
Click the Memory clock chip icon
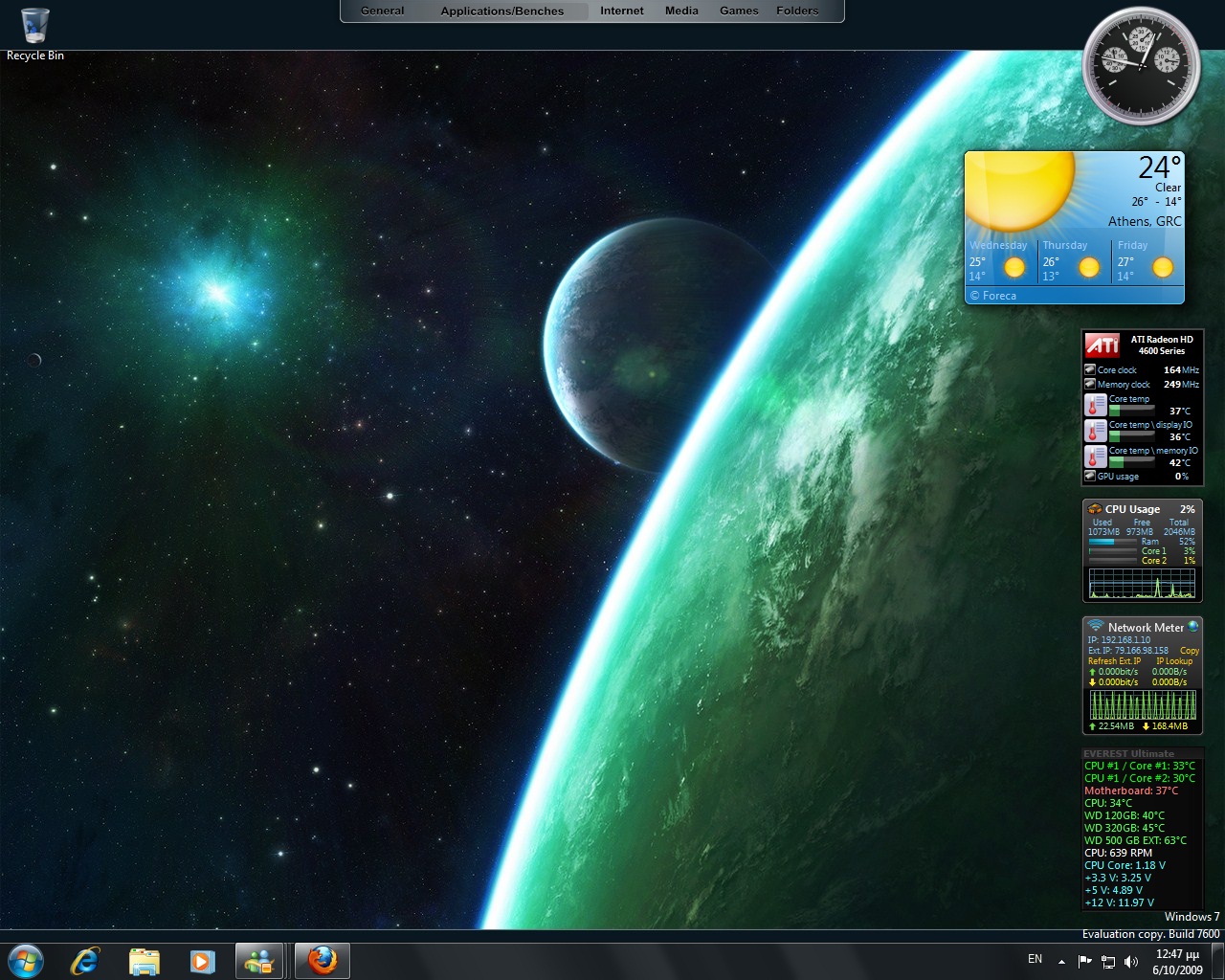coord(1089,384)
